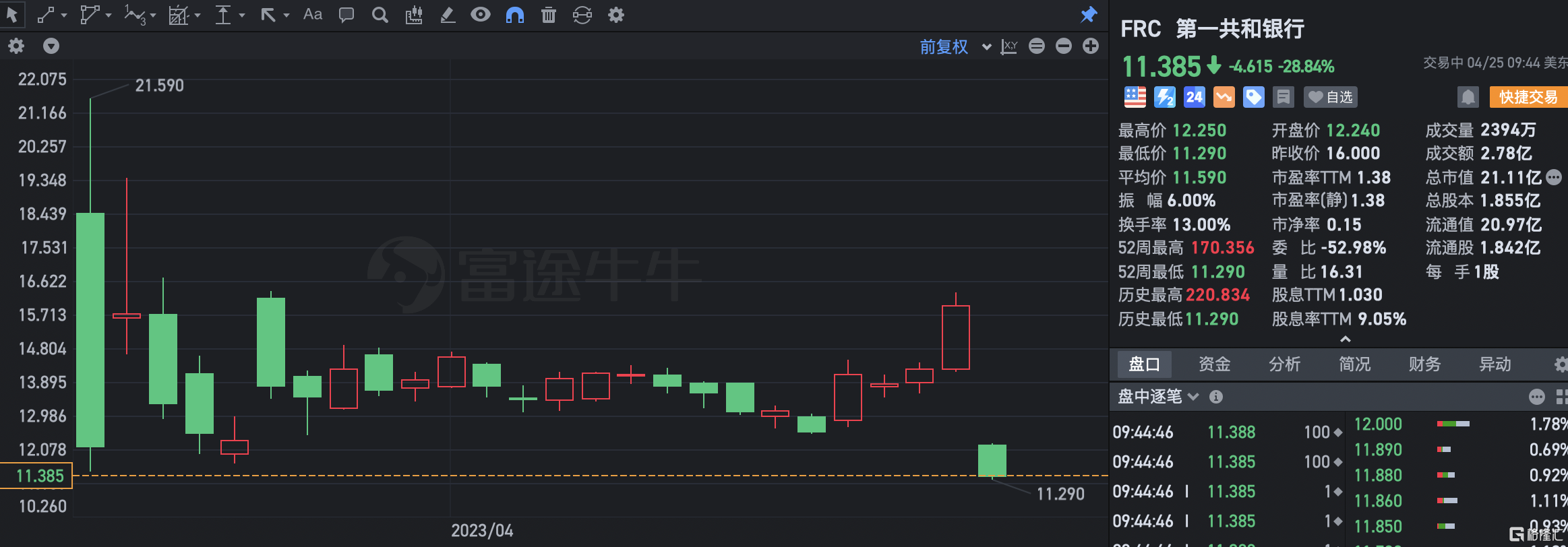Click the 09:44:46 trade at 11.388

click(1228, 432)
